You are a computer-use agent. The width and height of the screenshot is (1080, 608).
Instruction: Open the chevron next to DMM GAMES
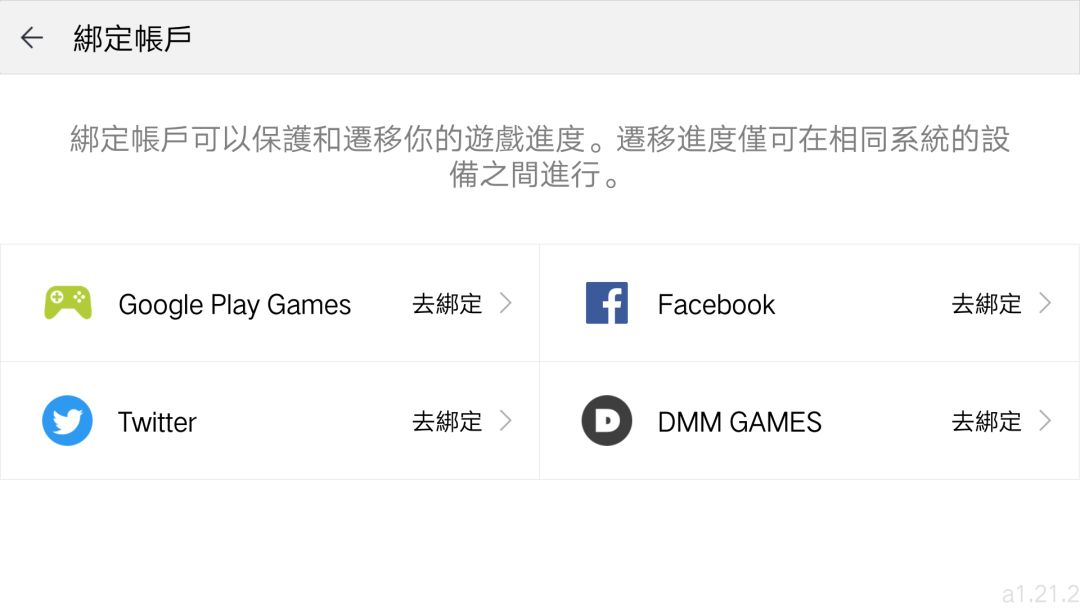[x=1045, y=421]
